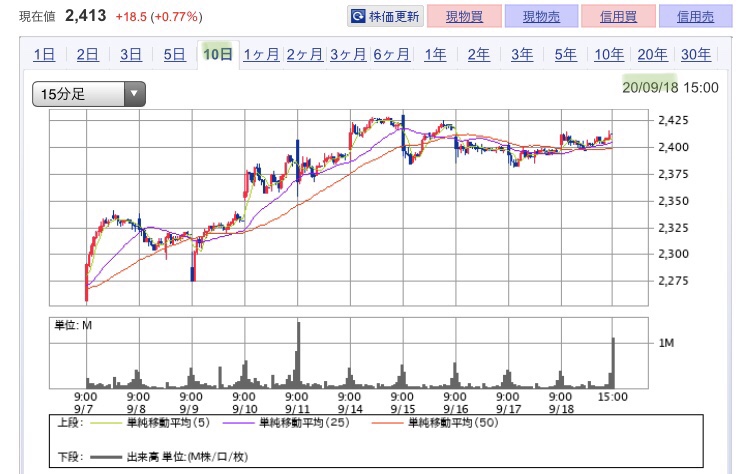Switch to the 5日 chart range tab
The width and height of the screenshot is (740, 474).
pyautogui.click(x=175, y=54)
